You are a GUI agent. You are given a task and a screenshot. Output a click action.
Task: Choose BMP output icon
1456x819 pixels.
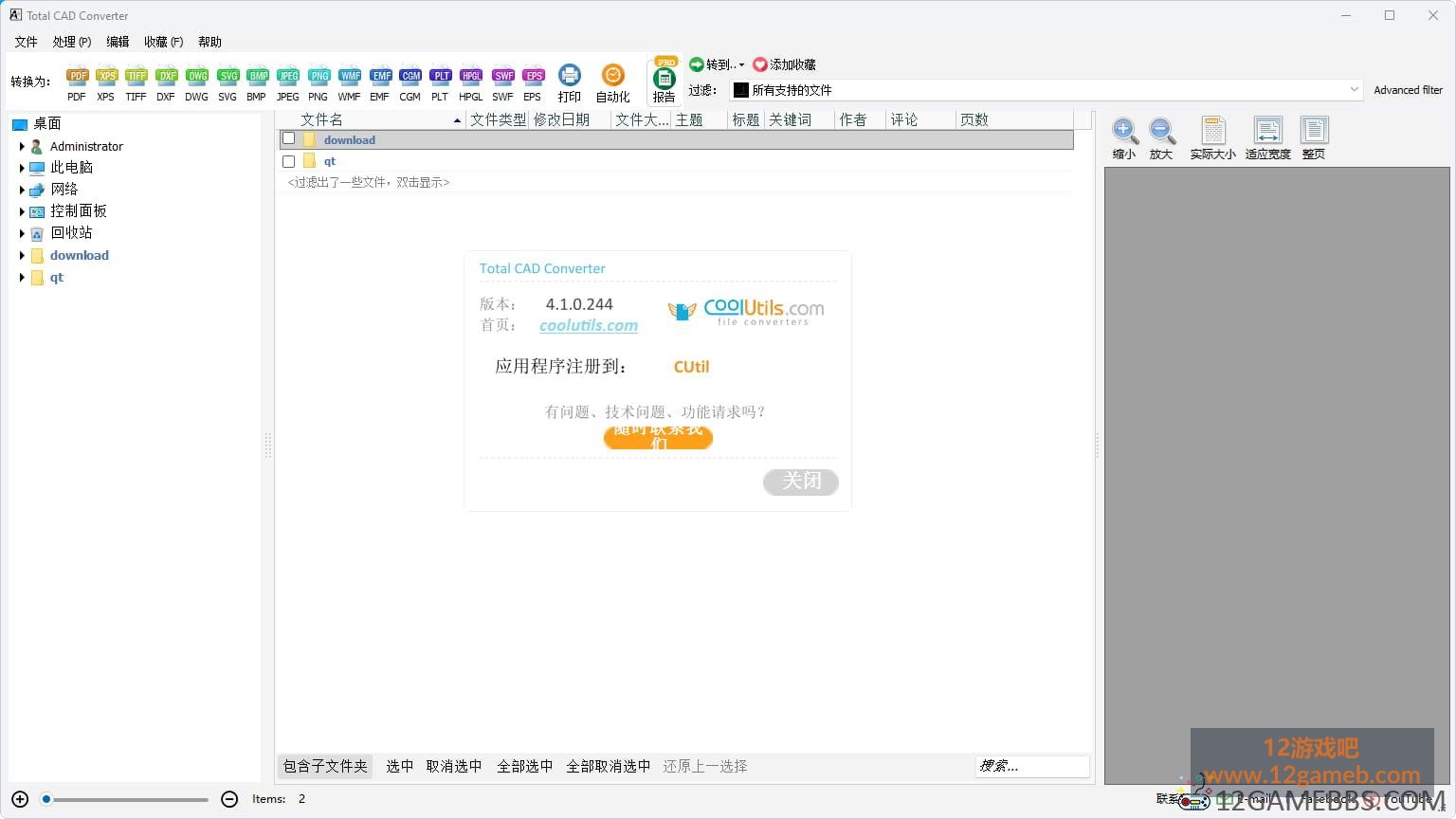257,83
